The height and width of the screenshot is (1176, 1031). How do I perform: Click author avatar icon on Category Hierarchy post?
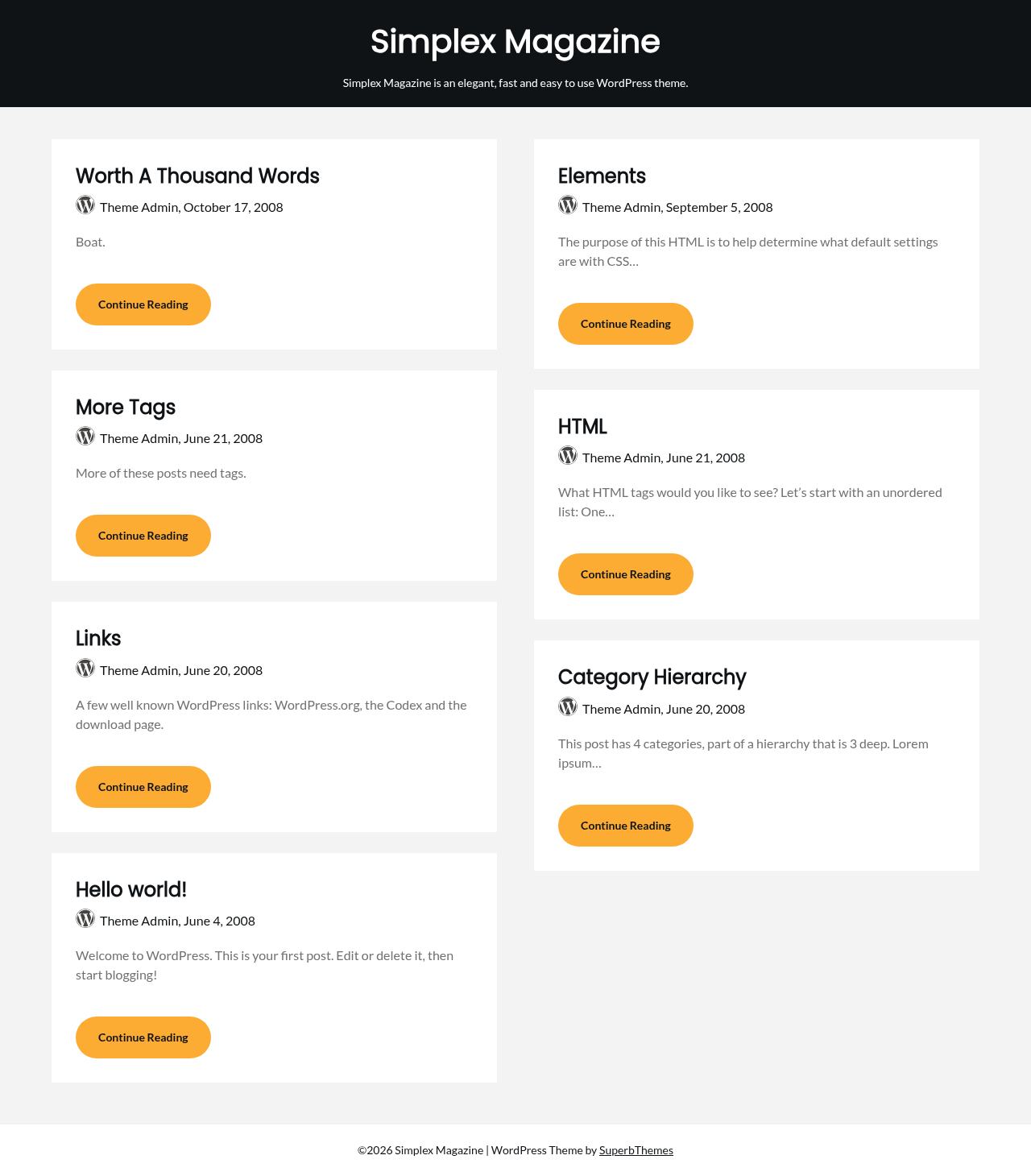pos(568,707)
